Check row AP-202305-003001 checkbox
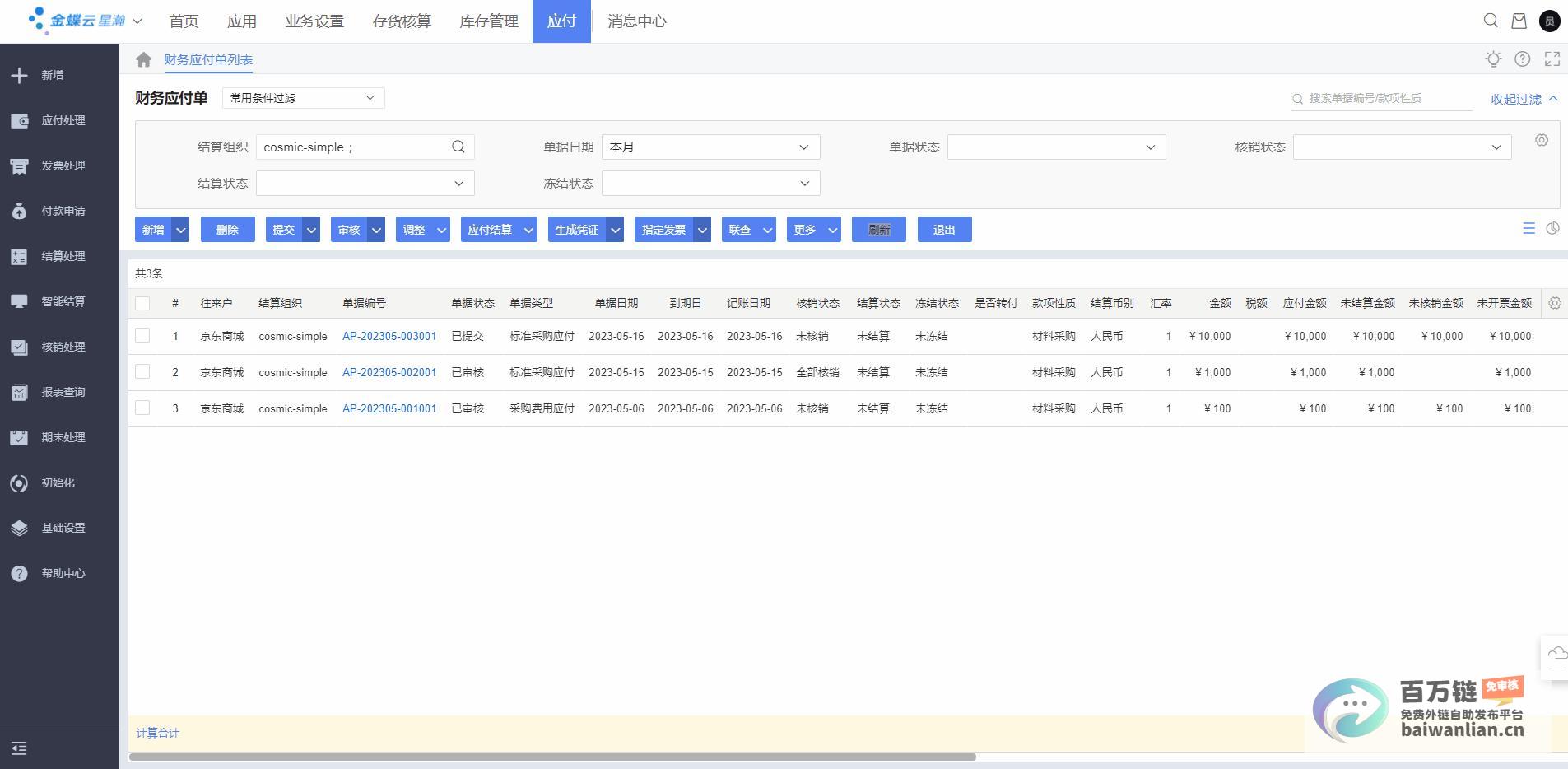The image size is (1568, 769). click(x=142, y=335)
